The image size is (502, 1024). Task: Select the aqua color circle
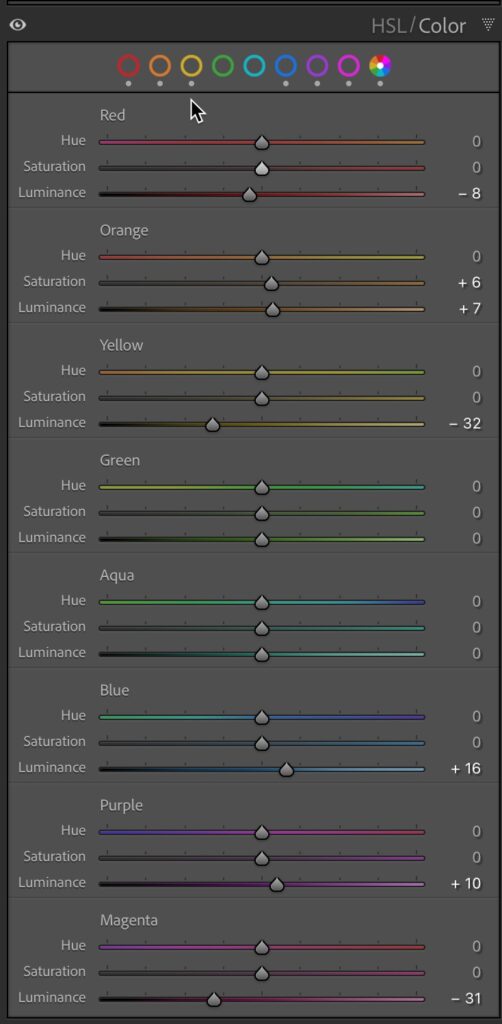(x=254, y=66)
